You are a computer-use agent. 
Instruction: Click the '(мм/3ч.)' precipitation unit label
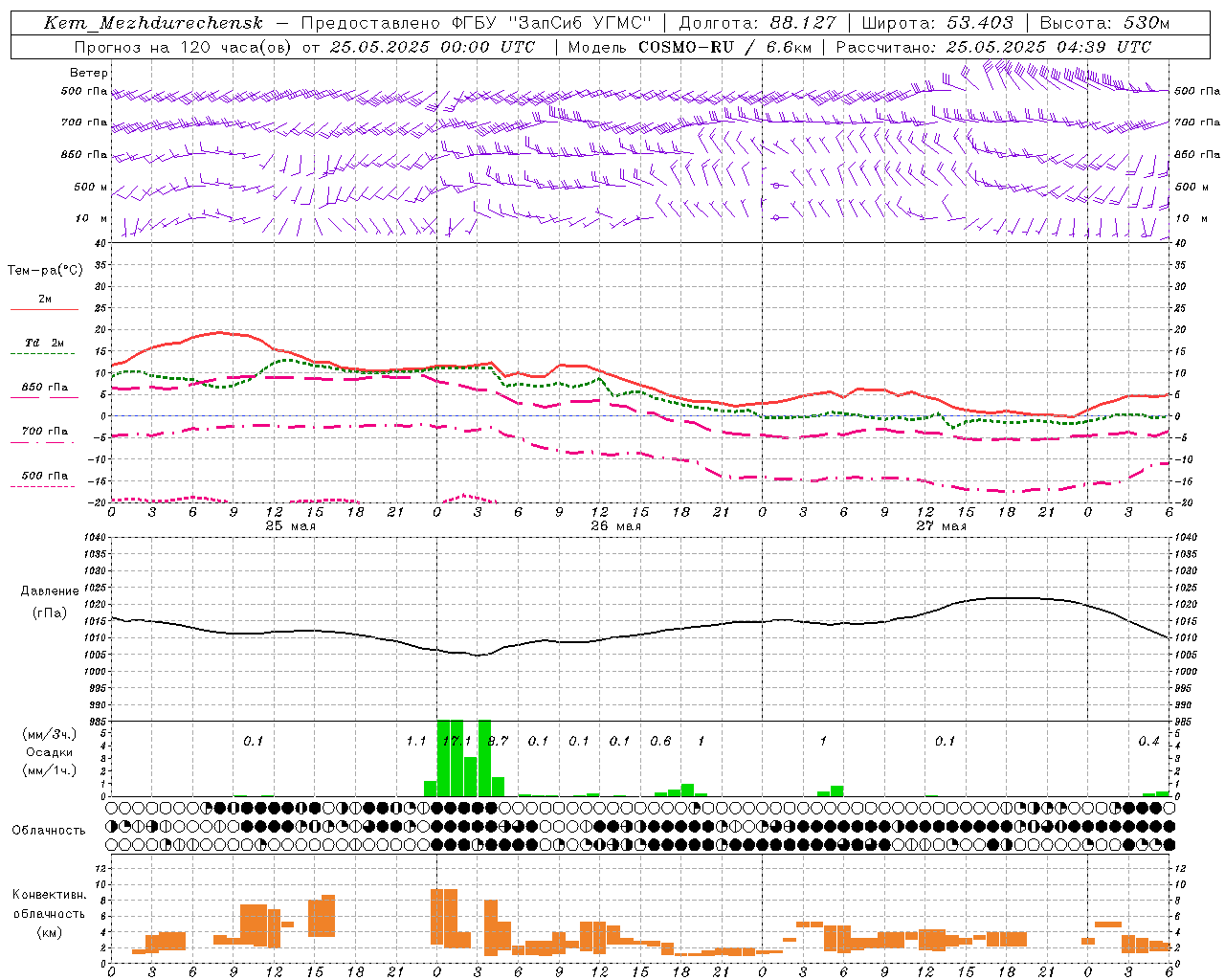[x=50, y=734]
